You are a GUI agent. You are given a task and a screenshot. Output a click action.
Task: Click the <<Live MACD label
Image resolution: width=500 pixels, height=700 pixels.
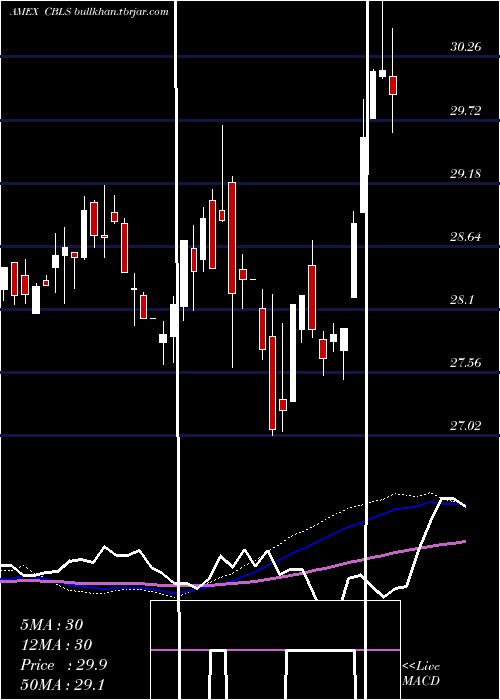click(421, 673)
